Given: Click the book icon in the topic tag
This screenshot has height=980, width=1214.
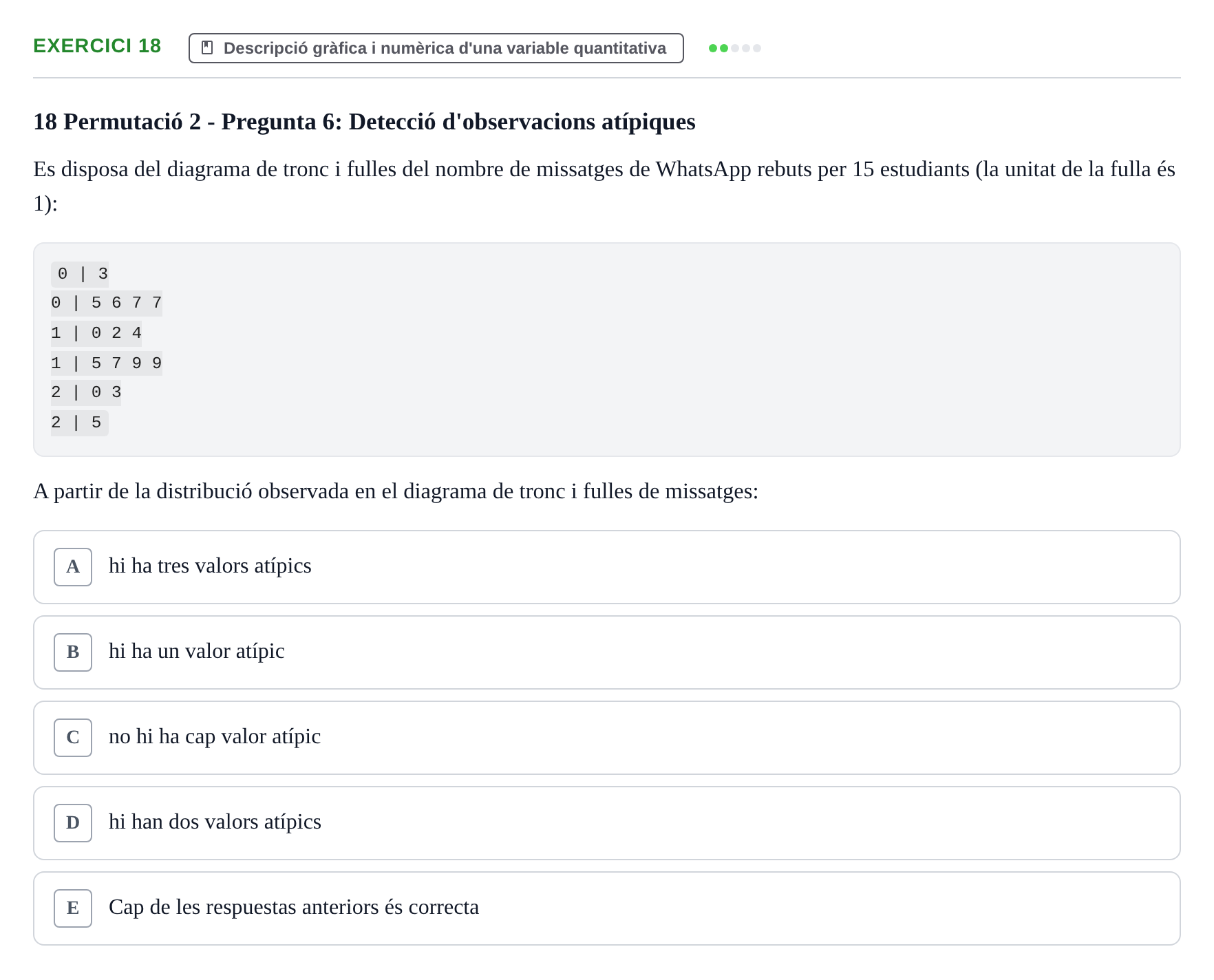Looking at the screenshot, I should pos(207,47).
